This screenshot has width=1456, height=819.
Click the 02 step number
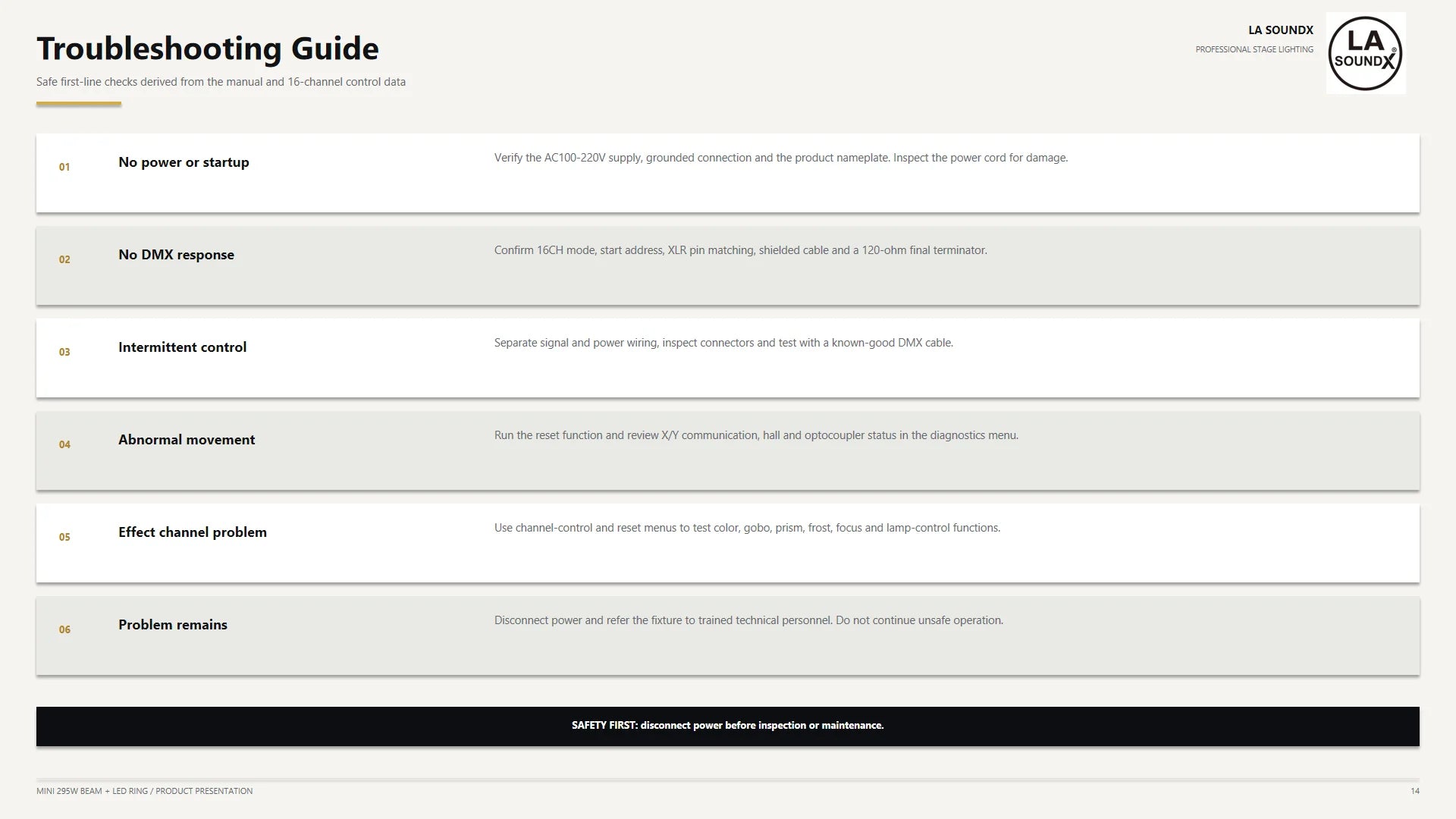coord(64,259)
